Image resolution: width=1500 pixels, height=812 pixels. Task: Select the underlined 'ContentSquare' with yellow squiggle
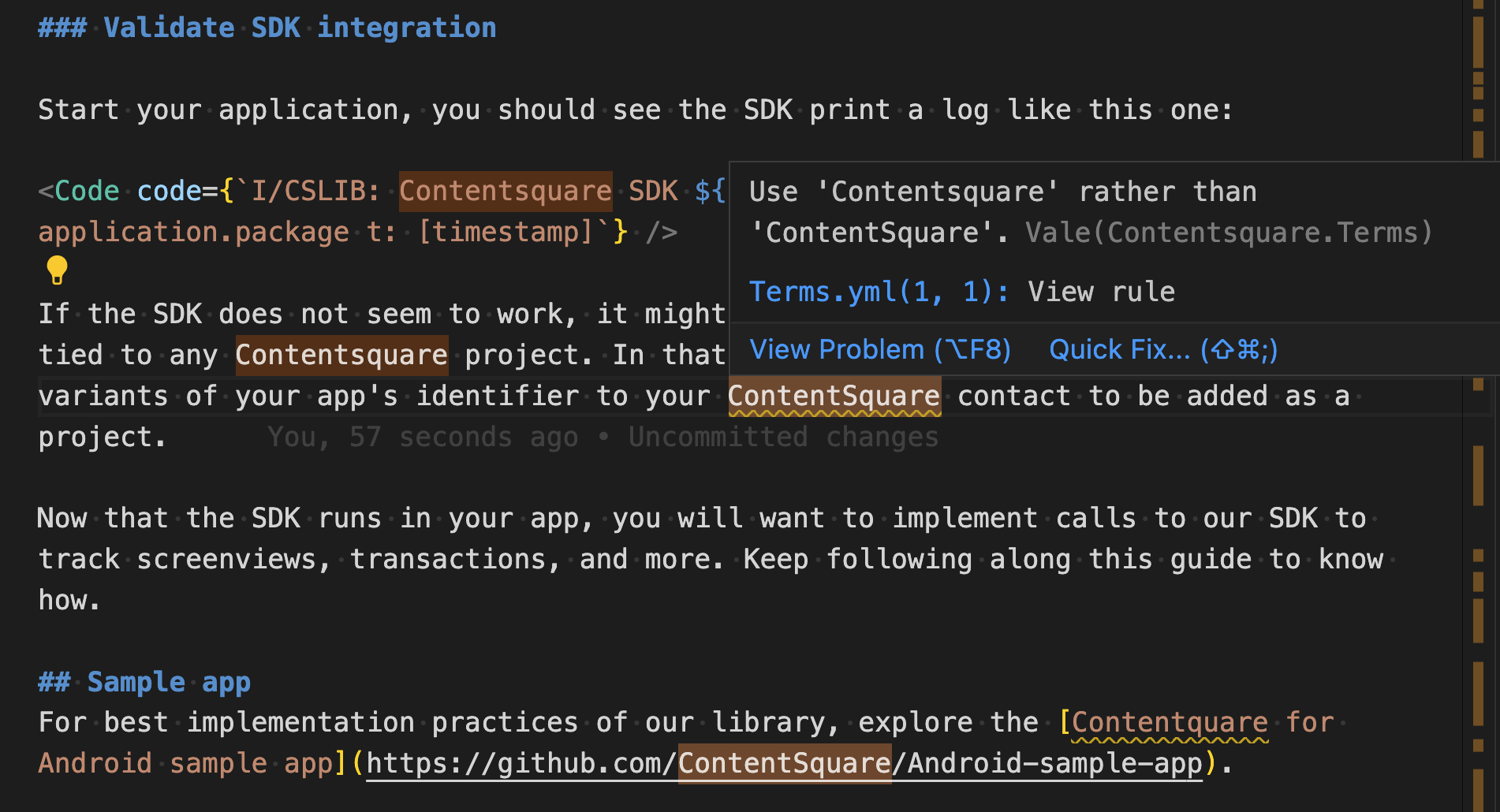[x=833, y=396]
